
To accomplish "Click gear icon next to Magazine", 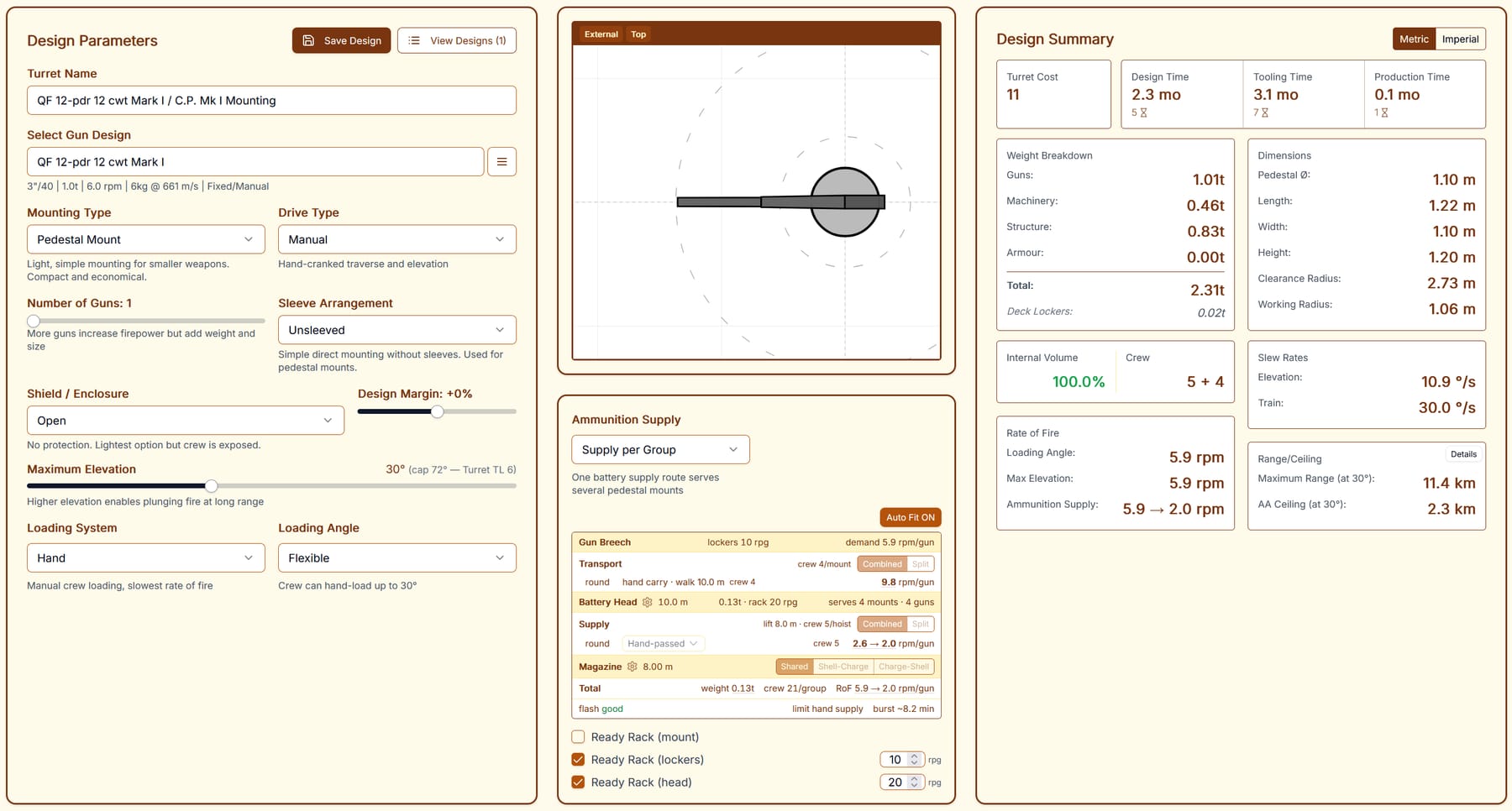I will (x=633, y=667).
